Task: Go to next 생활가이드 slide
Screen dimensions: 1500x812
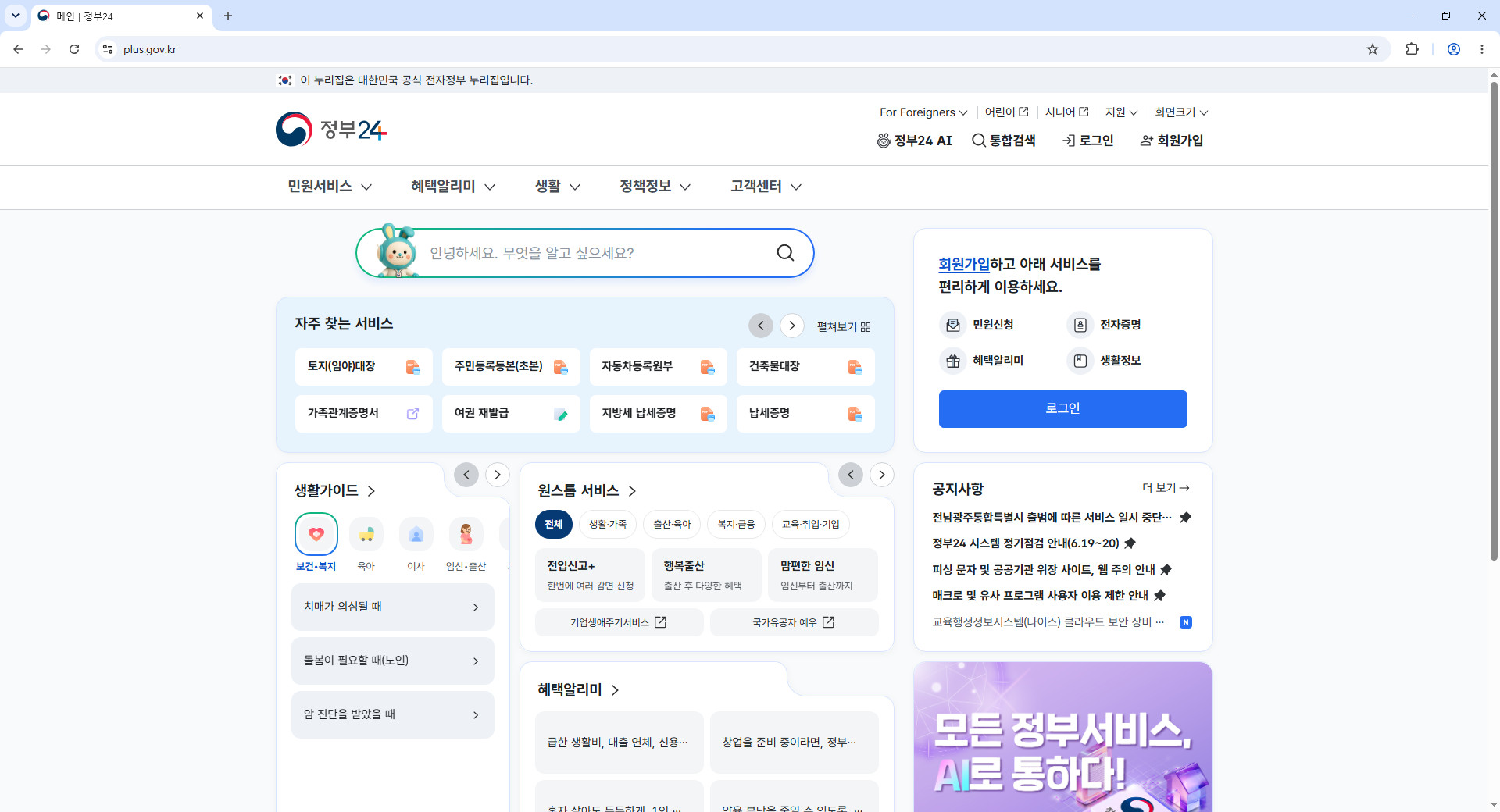Action: pos(498,475)
